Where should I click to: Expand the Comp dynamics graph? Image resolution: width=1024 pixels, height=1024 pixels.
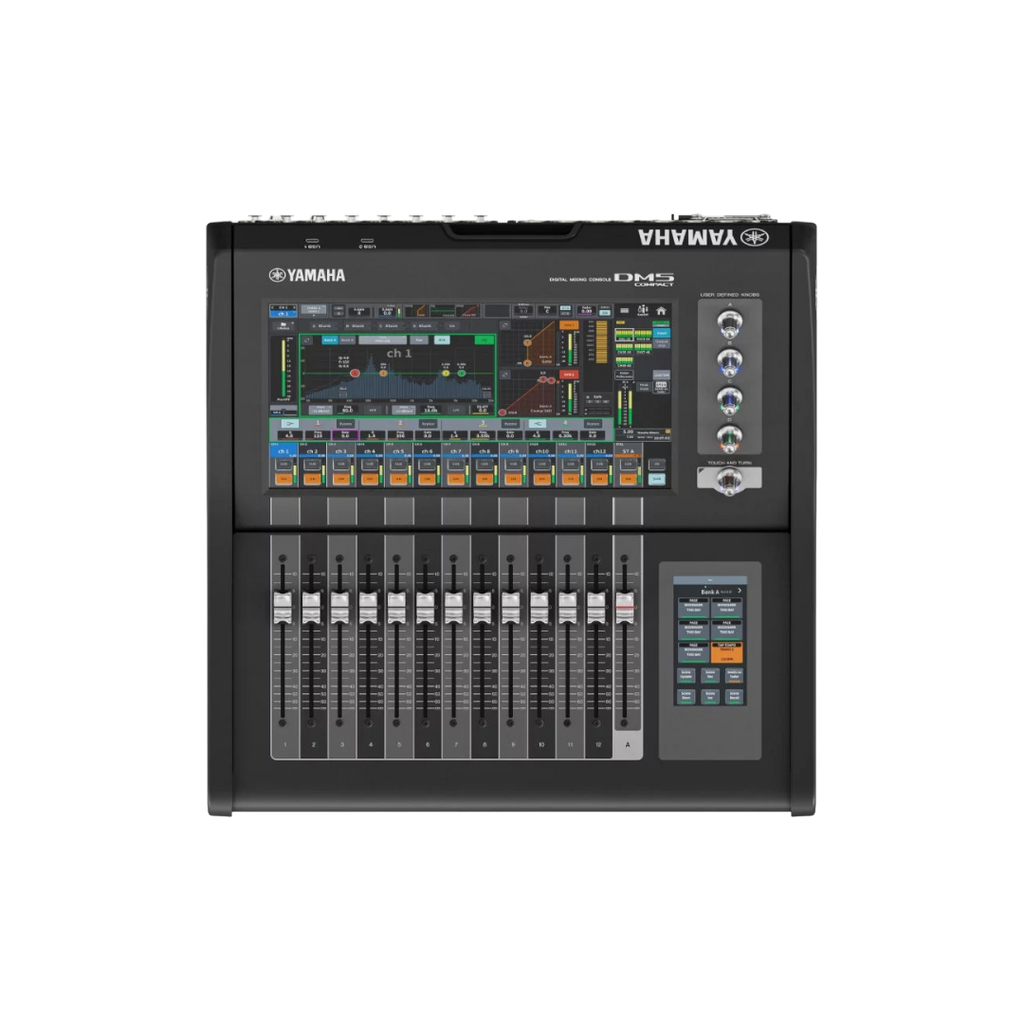(x=505, y=375)
